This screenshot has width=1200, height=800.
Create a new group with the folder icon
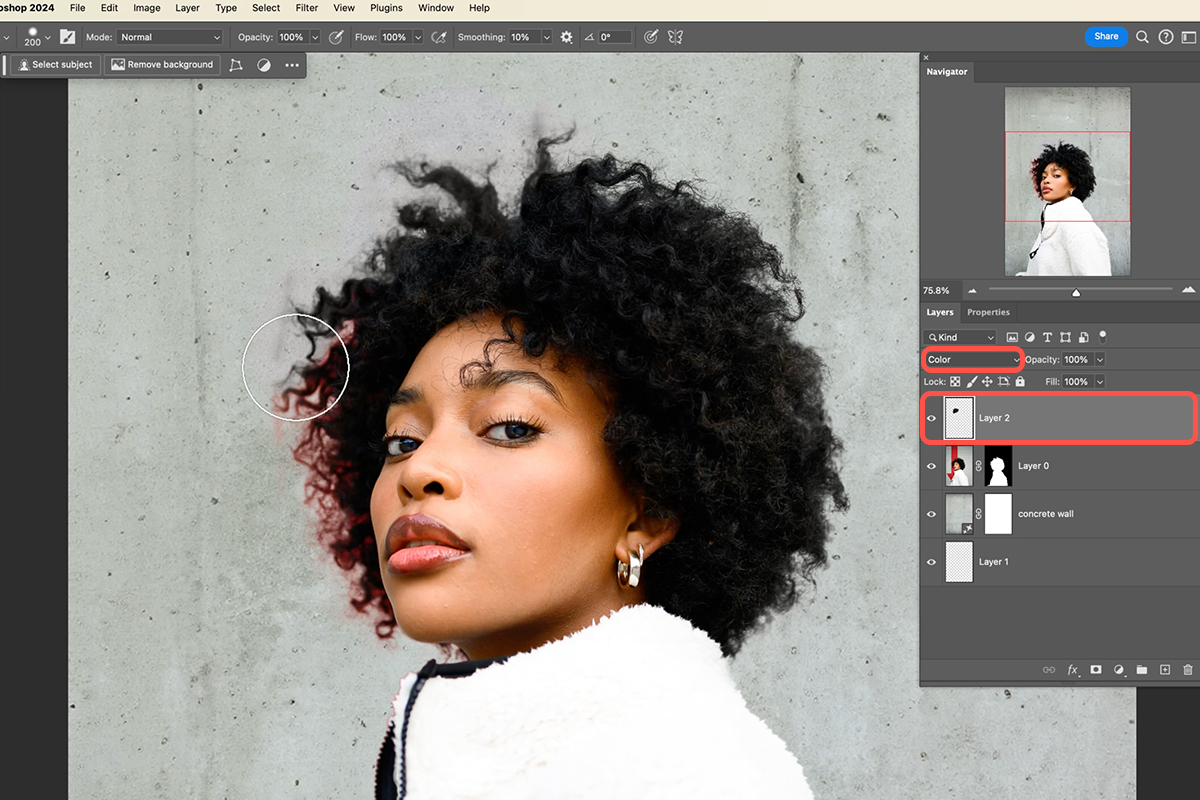coord(1142,670)
